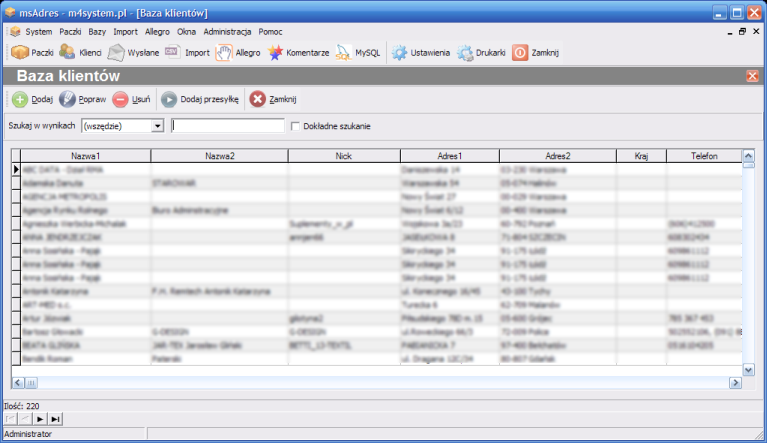This screenshot has width=767, height=443.
Task: Open the Bazy menu
Action: click(x=97, y=32)
